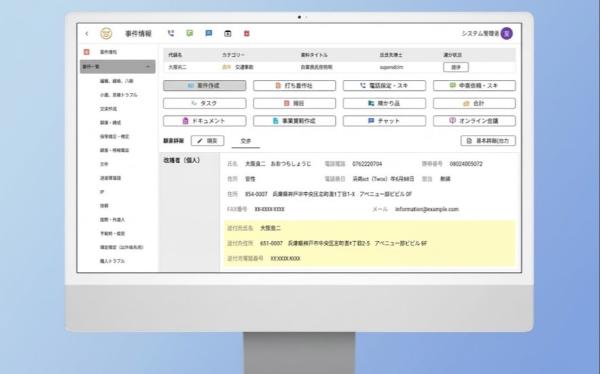This screenshot has height=374, width=600.
Task: Click the green-message-icon button in first button row
Action: (474, 86)
